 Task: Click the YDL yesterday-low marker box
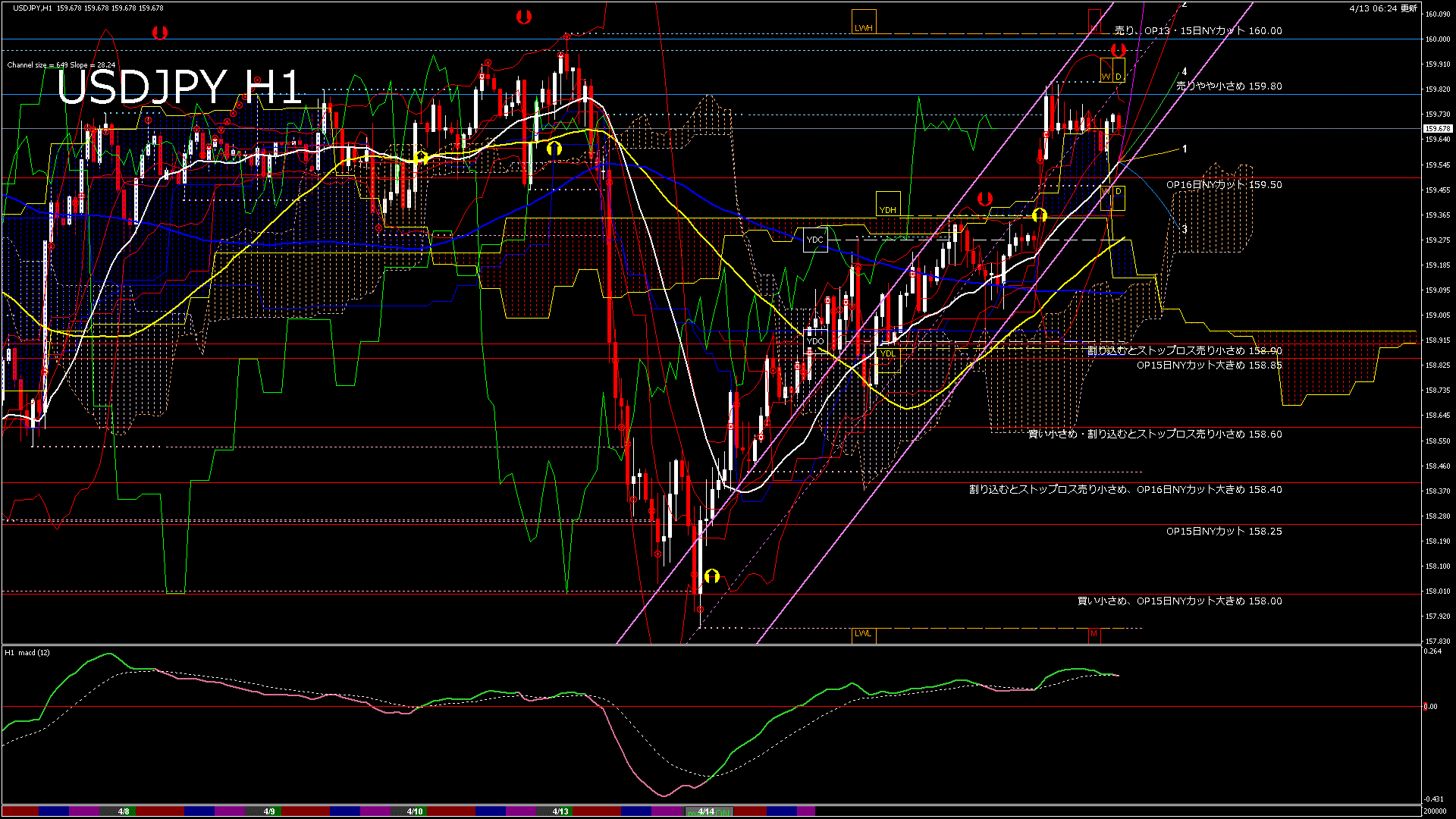pyautogui.click(x=888, y=359)
